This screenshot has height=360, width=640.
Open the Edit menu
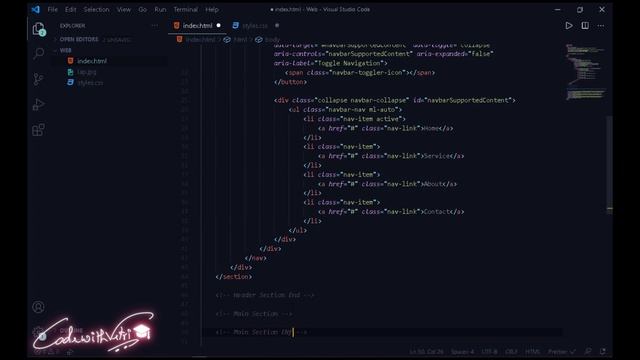click(71, 9)
